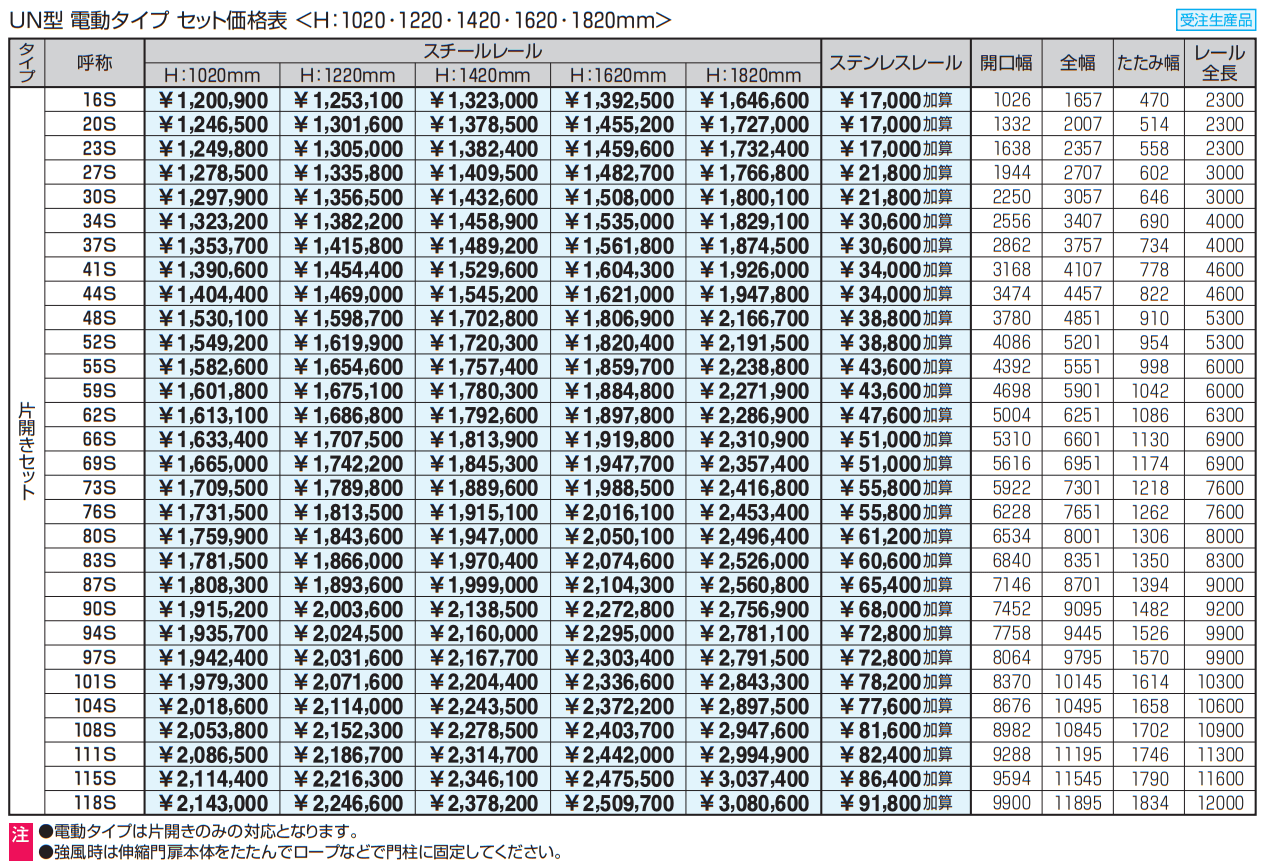Select the ¥91,800 加算 stainless rail cell
The image size is (1276, 866).
click(895, 803)
